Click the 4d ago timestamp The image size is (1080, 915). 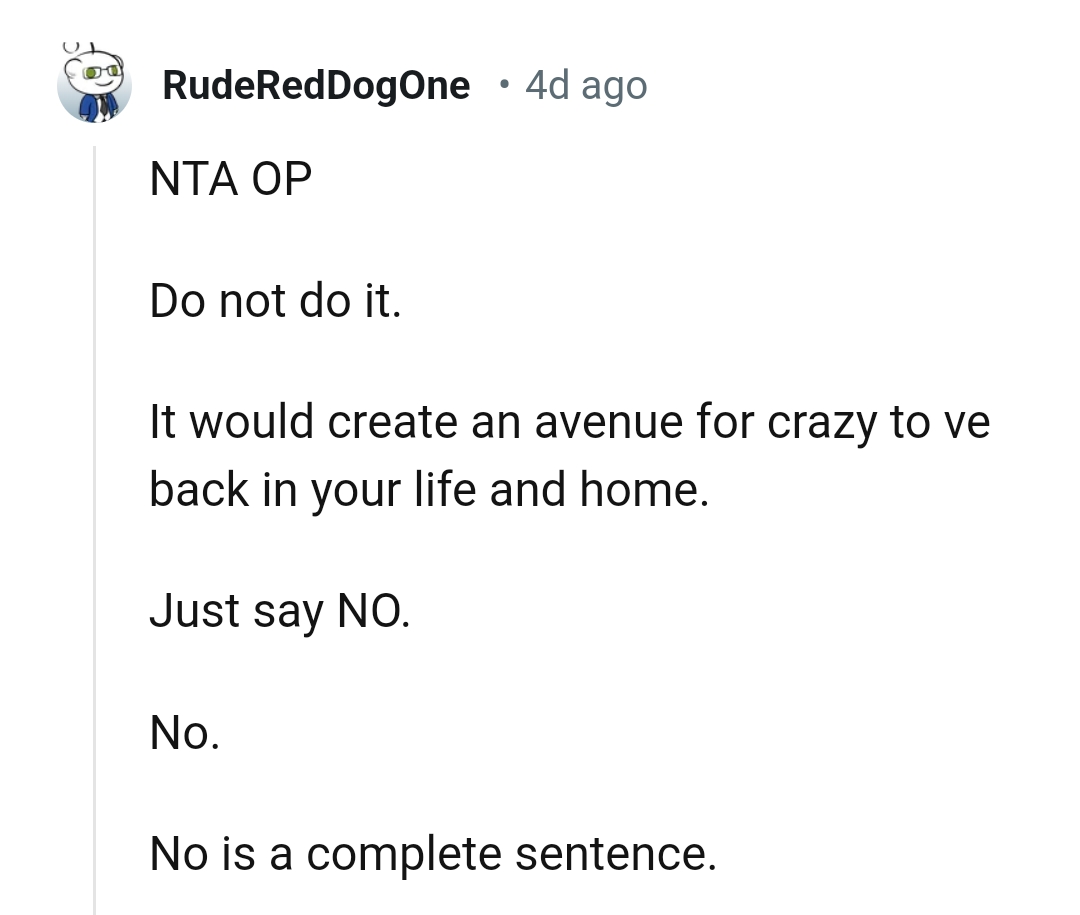585,85
